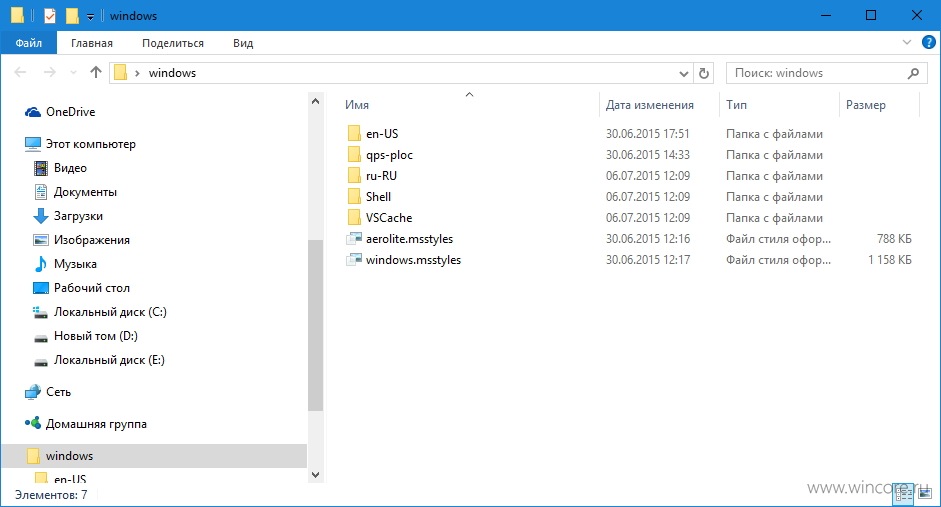Image resolution: width=941 pixels, height=507 pixels.
Task: Go forward using the right arrow
Action: [50, 73]
